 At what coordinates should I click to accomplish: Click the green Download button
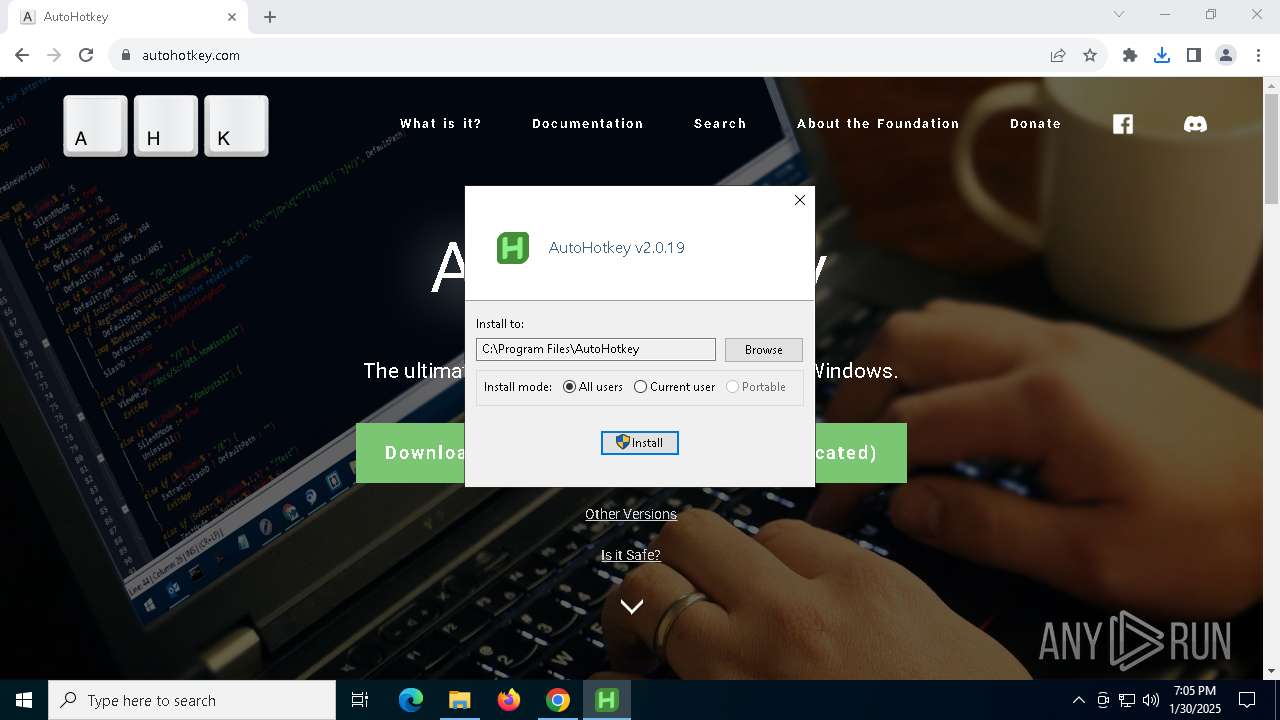pos(411,453)
